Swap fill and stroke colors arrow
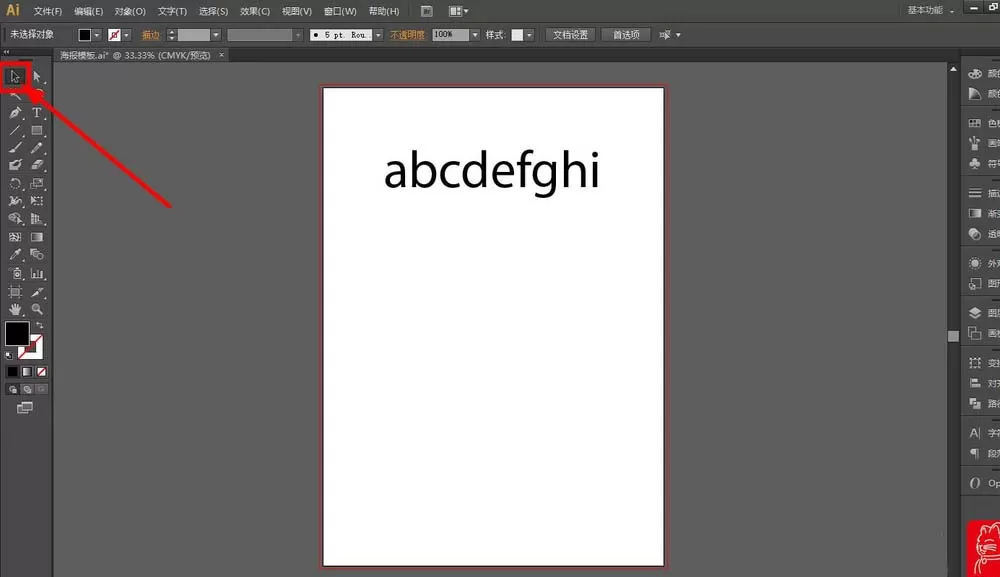Screen dimensions: 1000x577 40,325
